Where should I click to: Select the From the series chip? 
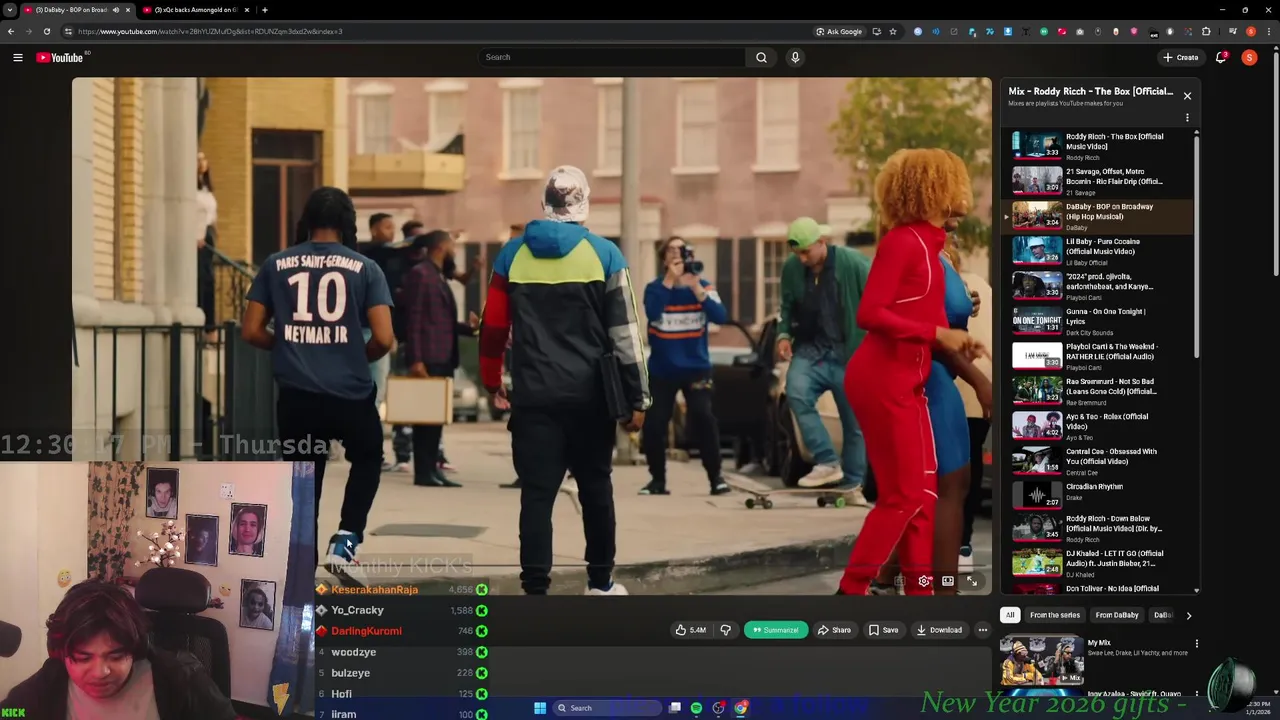pos(1054,615)
